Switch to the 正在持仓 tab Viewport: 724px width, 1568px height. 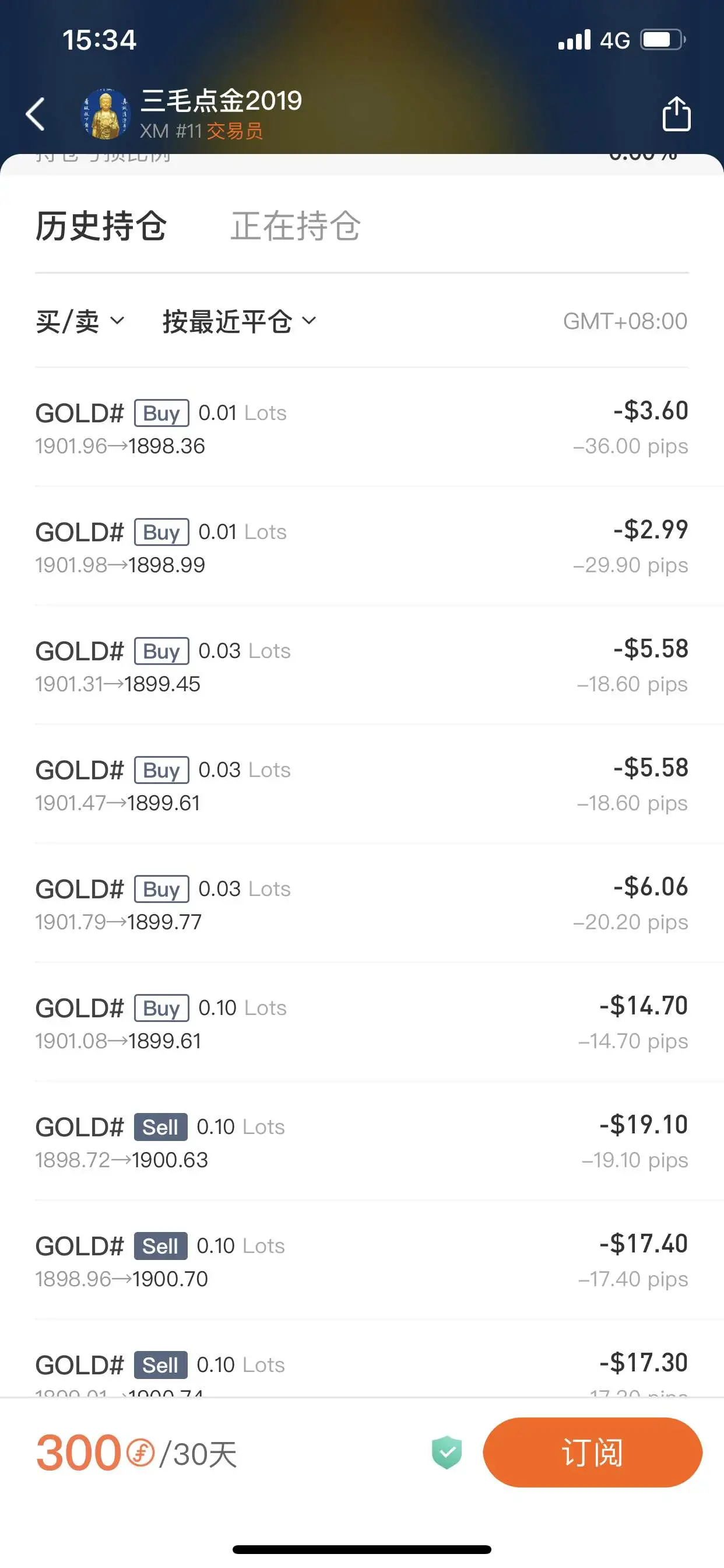pyautogui.click(x=296, y=226)
